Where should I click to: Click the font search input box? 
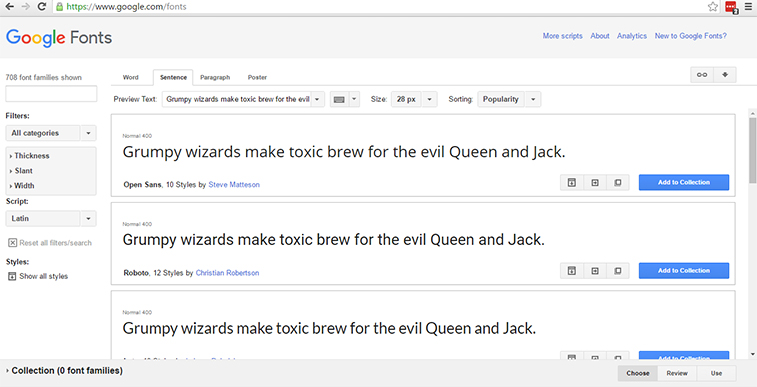coord(51,94)
